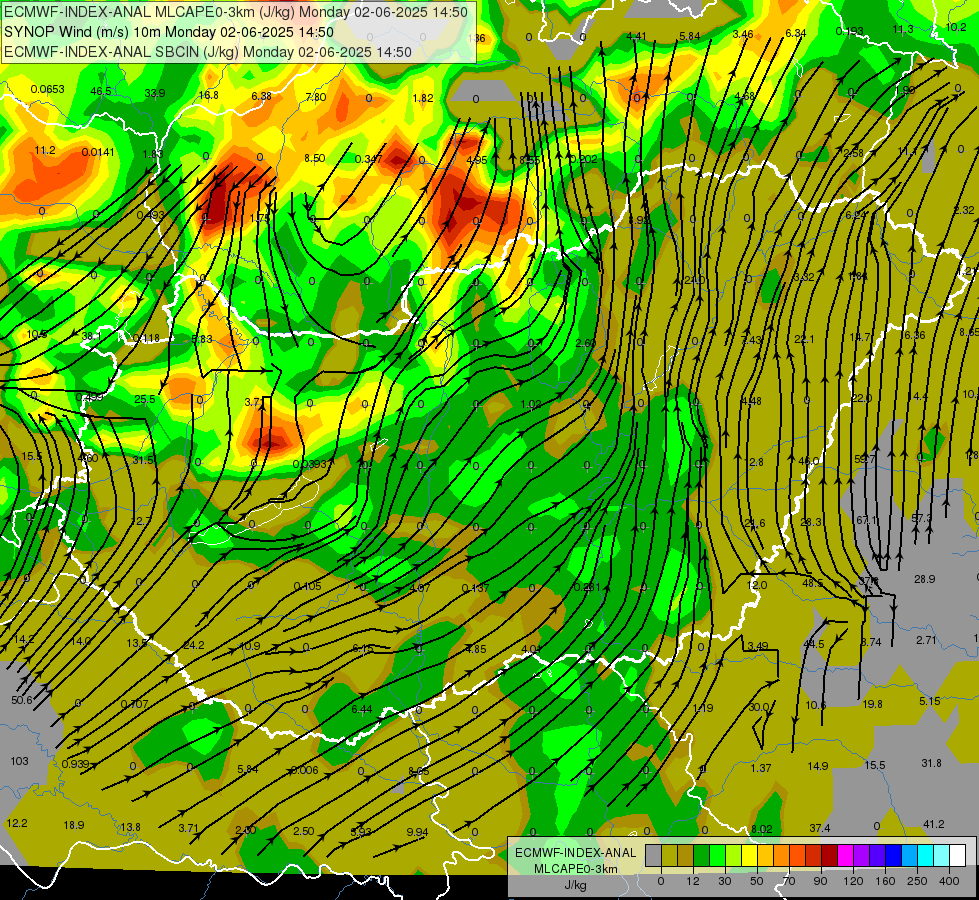This screenshot has height=900, width=979.
Task: Select the magenta swatch before 120 in legend
Action: click(x=845, y=855)
